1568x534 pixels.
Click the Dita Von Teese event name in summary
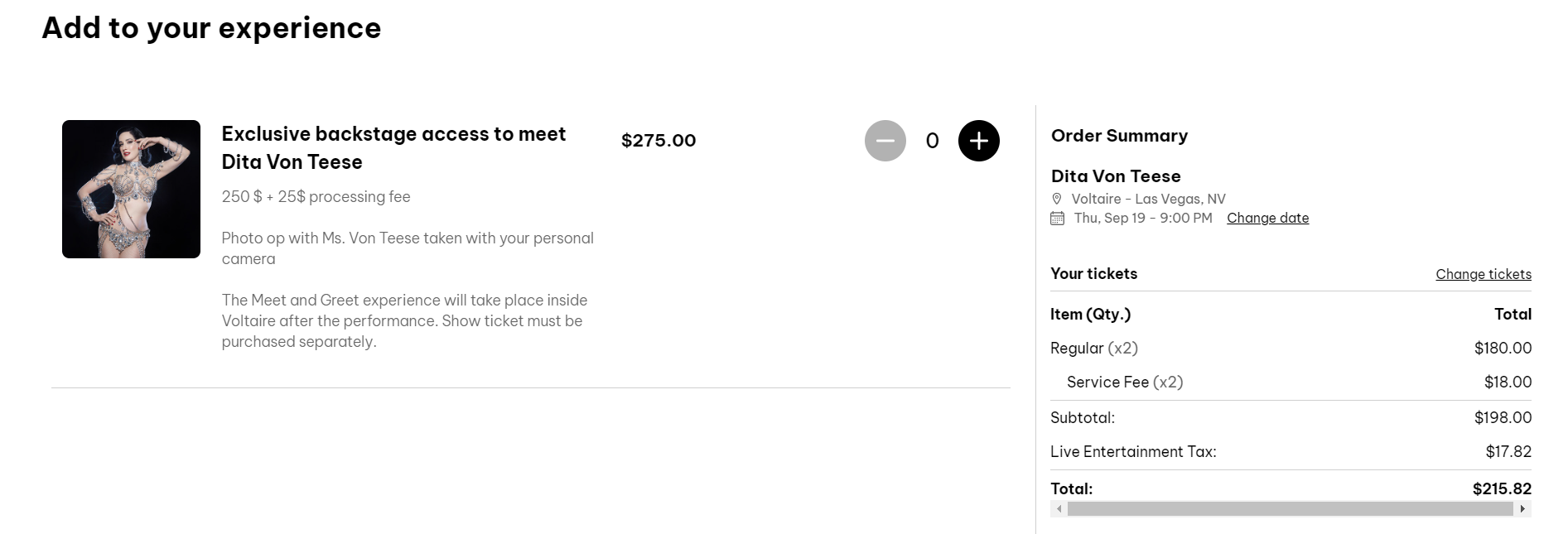1116,176
